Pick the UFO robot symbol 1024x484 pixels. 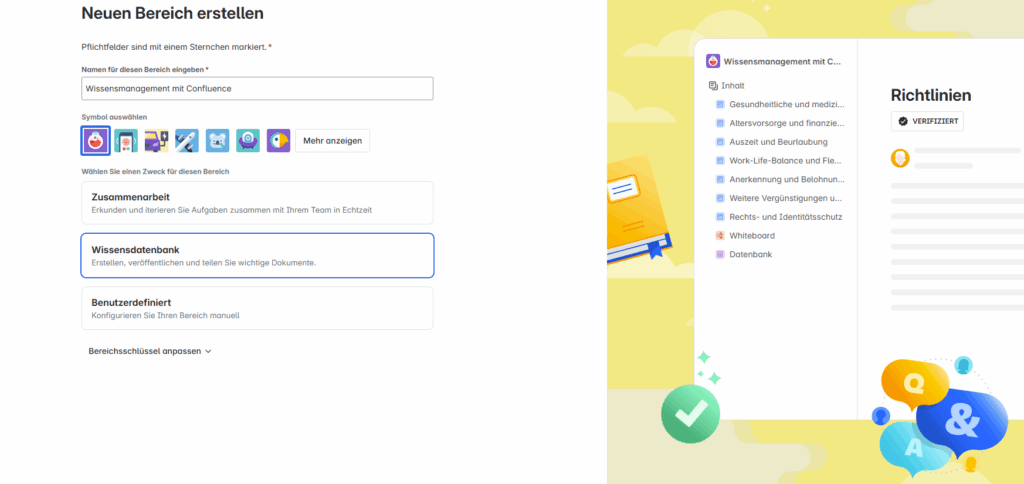(x=248, y=140)
